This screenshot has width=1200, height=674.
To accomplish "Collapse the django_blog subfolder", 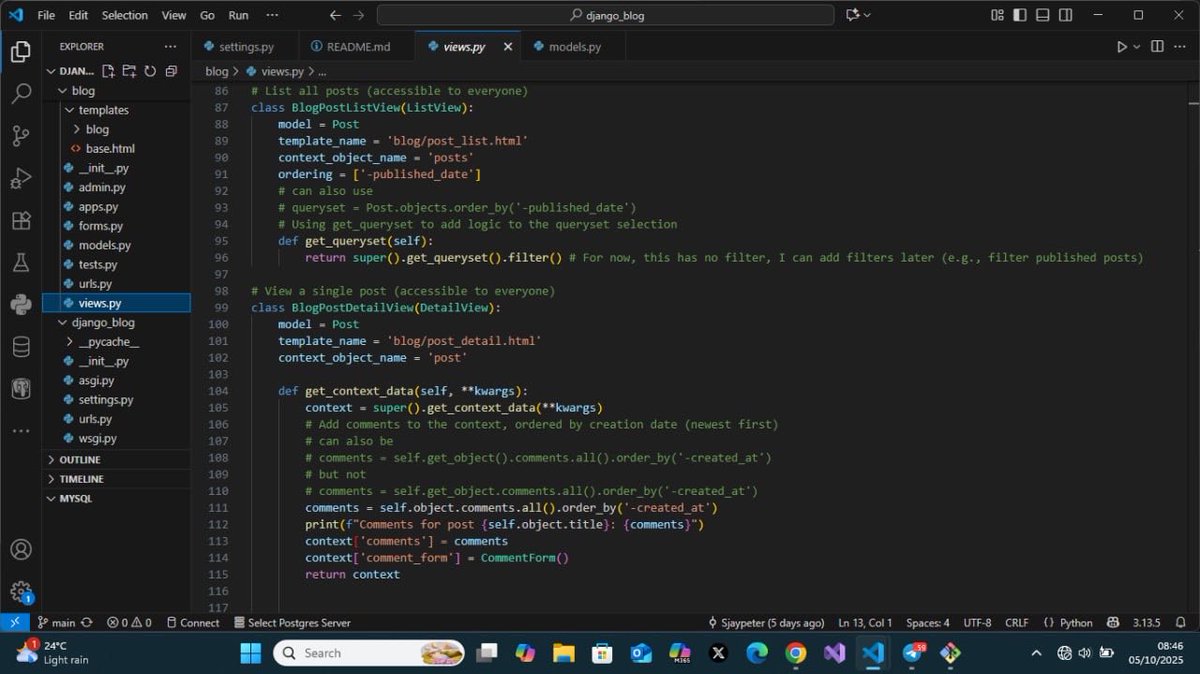I will pyautogui.click(x=62, y=322).
